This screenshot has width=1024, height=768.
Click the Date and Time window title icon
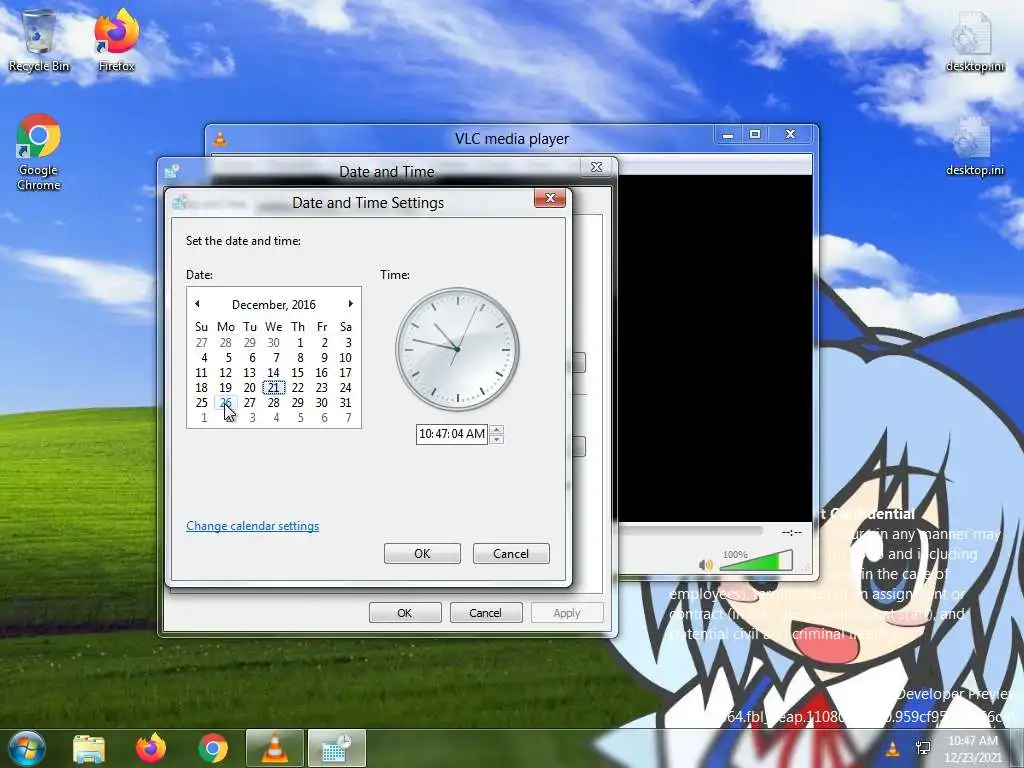point(172,172)
